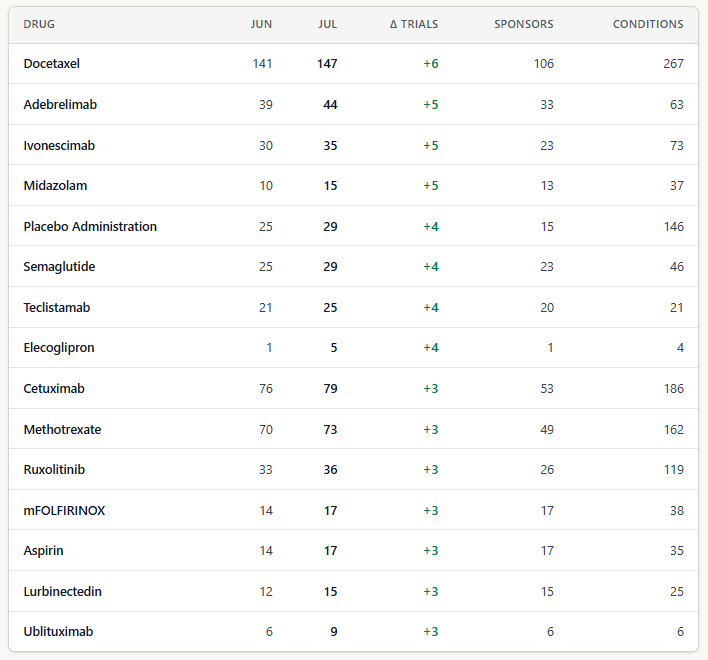
Task: Select the Lurbinectedin drug name
Action: coord(62,592)
